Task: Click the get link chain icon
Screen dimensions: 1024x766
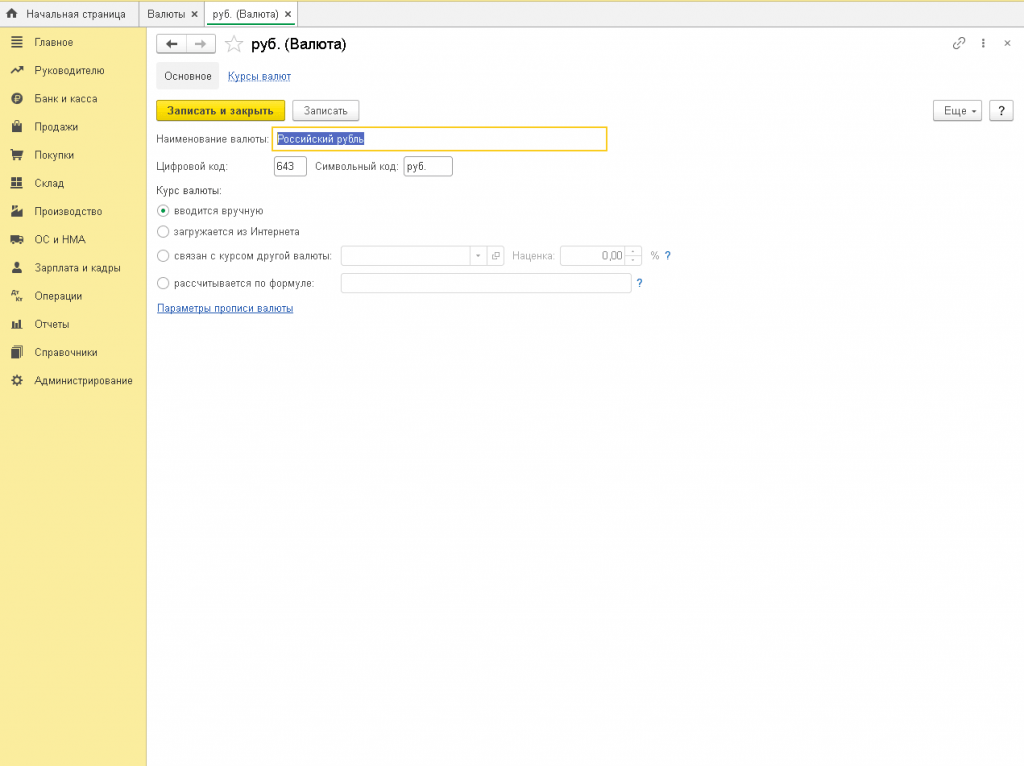Action: tap(959, 44)
